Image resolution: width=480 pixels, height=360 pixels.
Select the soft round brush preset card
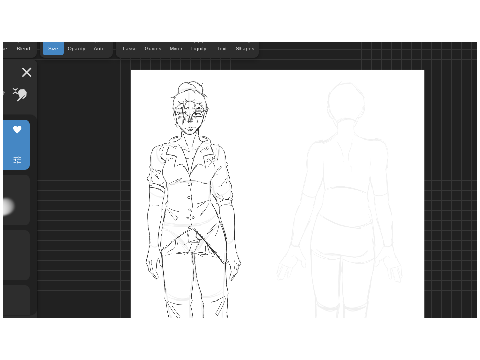coord(16,200)
